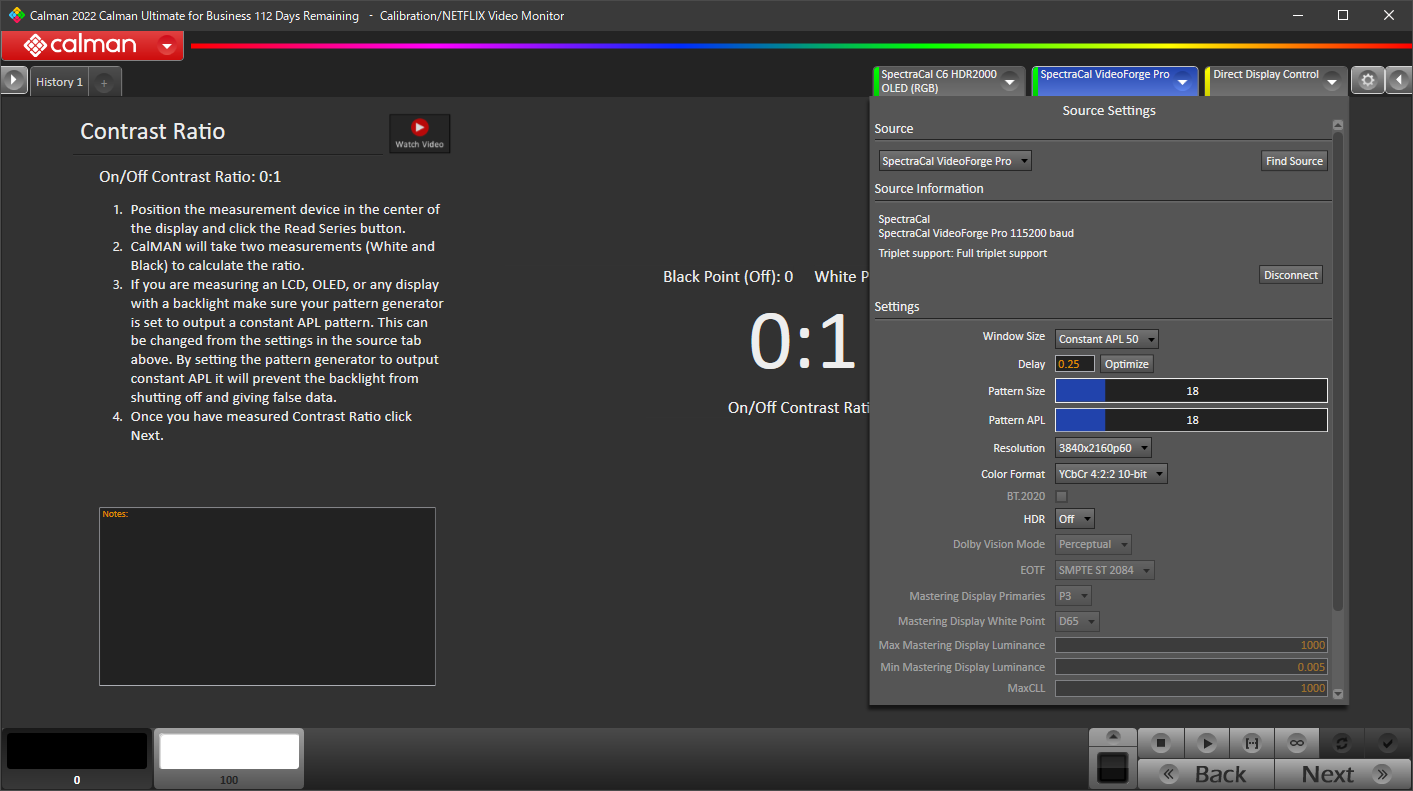1413x791 pixels.
Task: Open the Color Format dropdown
Action: [x=1111, y=474]
